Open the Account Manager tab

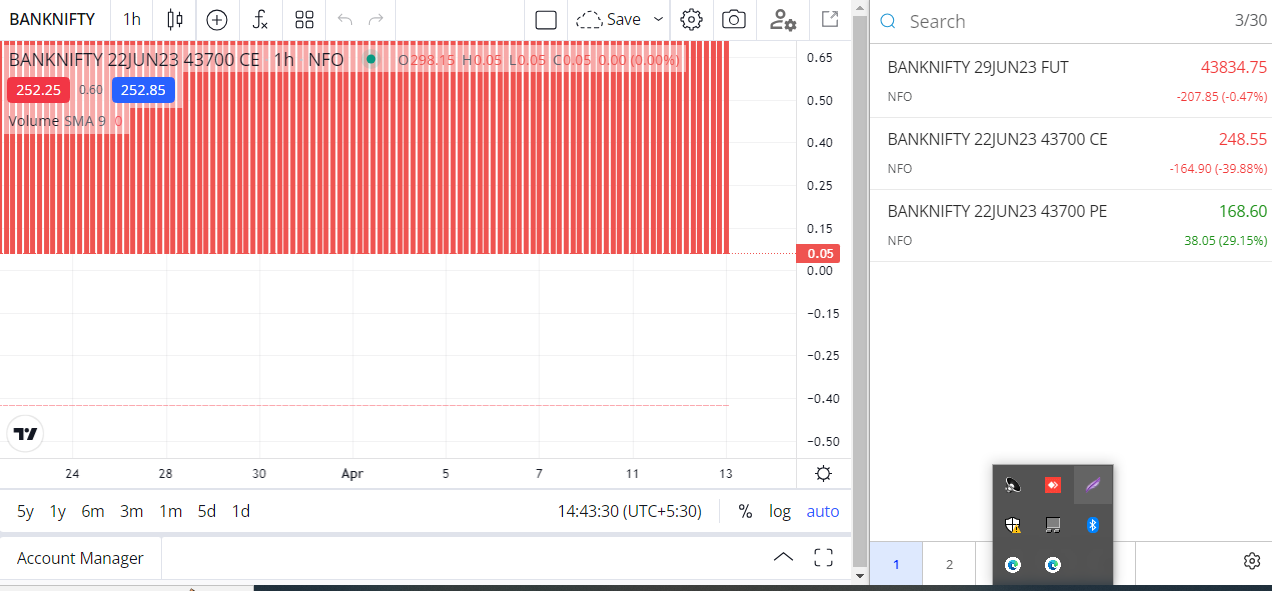tap(80, 558)
